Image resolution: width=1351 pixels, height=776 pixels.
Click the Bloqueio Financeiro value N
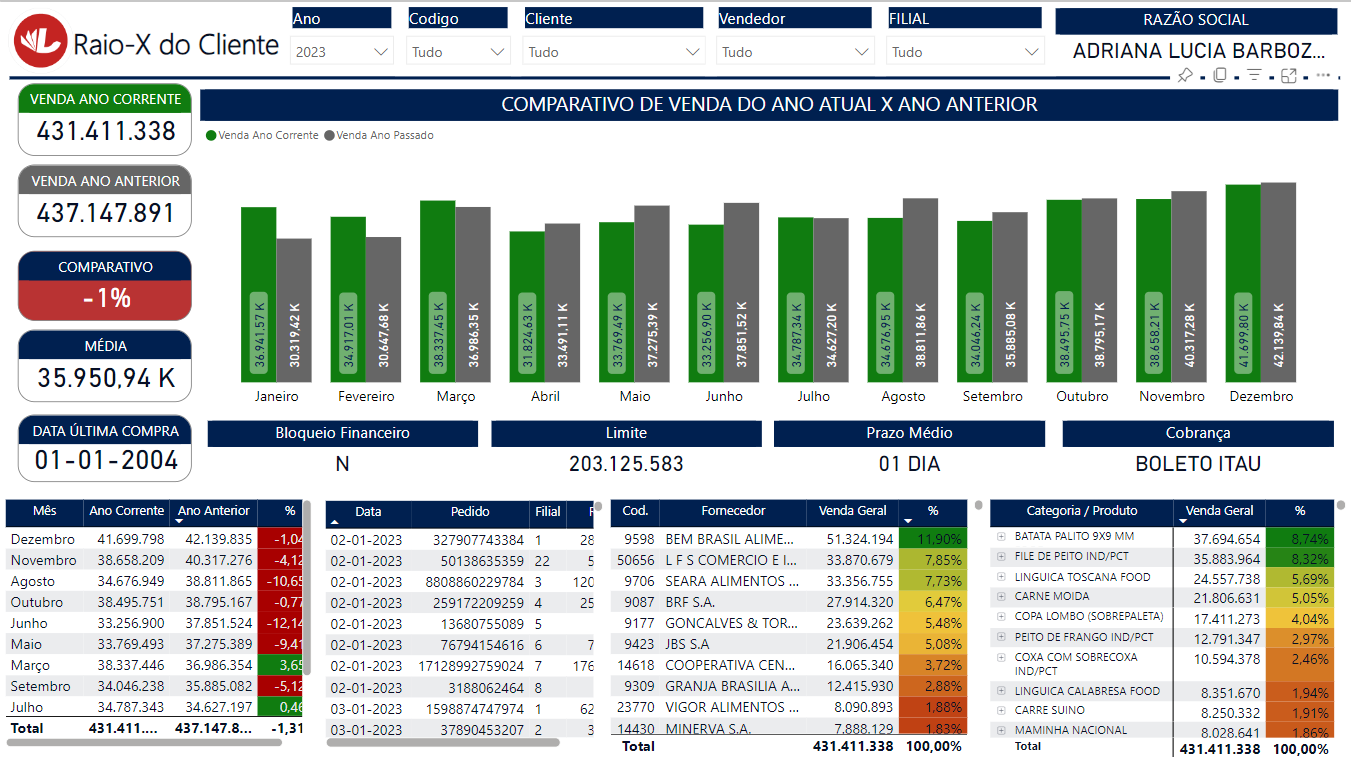[x=343, y=464]
